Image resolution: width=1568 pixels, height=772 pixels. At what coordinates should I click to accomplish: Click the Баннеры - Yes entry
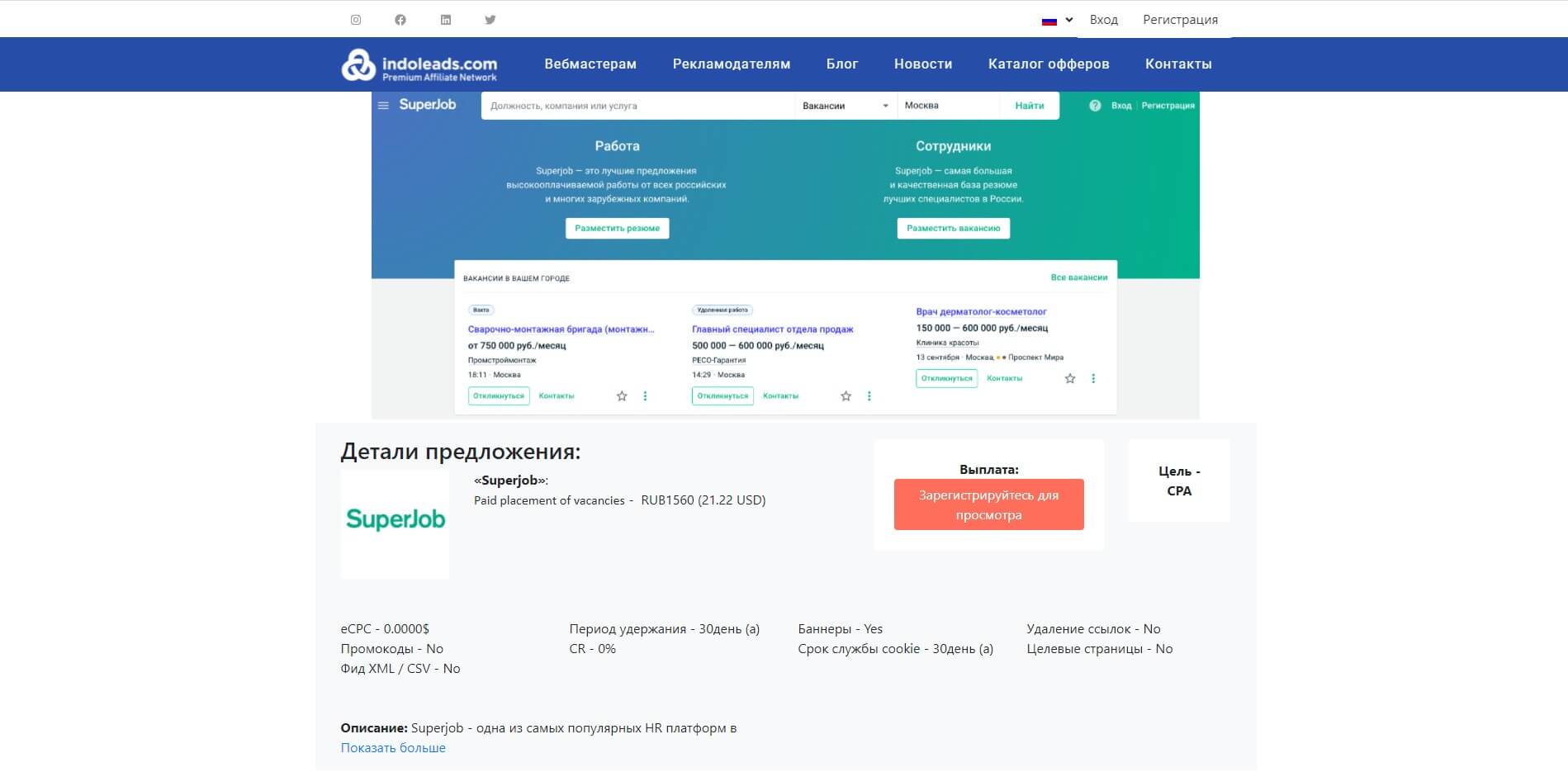[841, 629]
